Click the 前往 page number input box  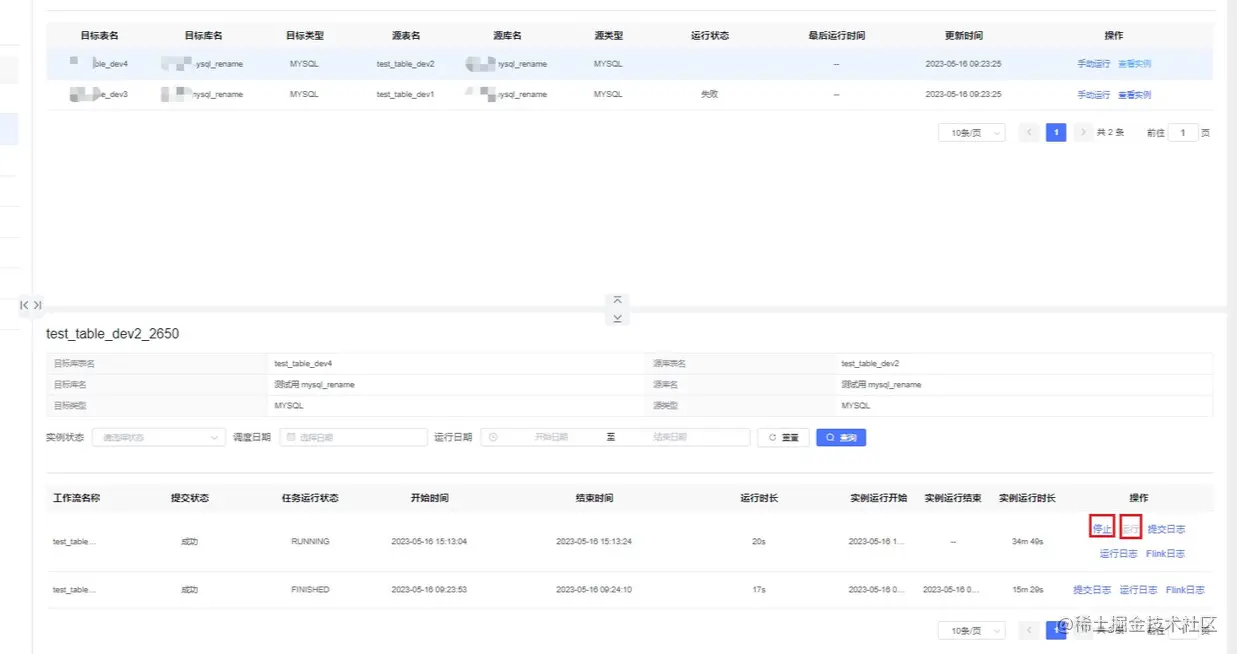[1183, 133]
